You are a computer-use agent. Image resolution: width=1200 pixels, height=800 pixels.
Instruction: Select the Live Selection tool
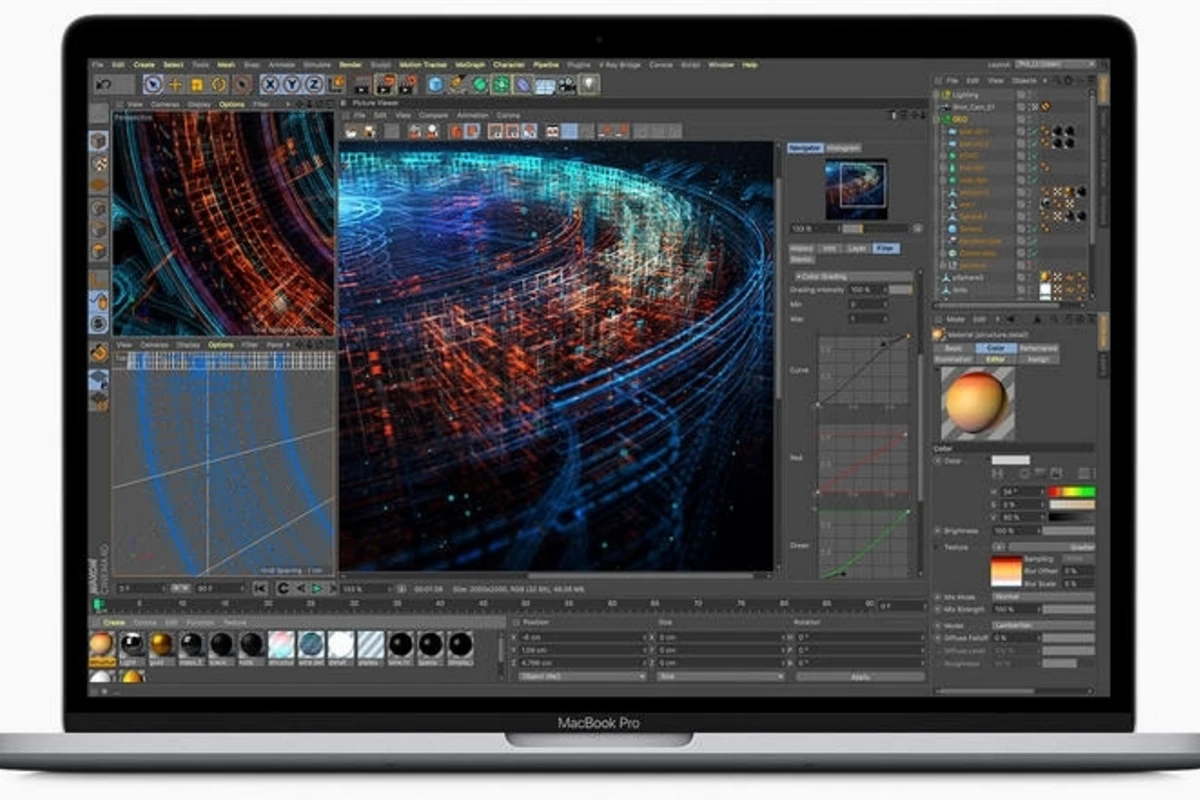(153, 85)
